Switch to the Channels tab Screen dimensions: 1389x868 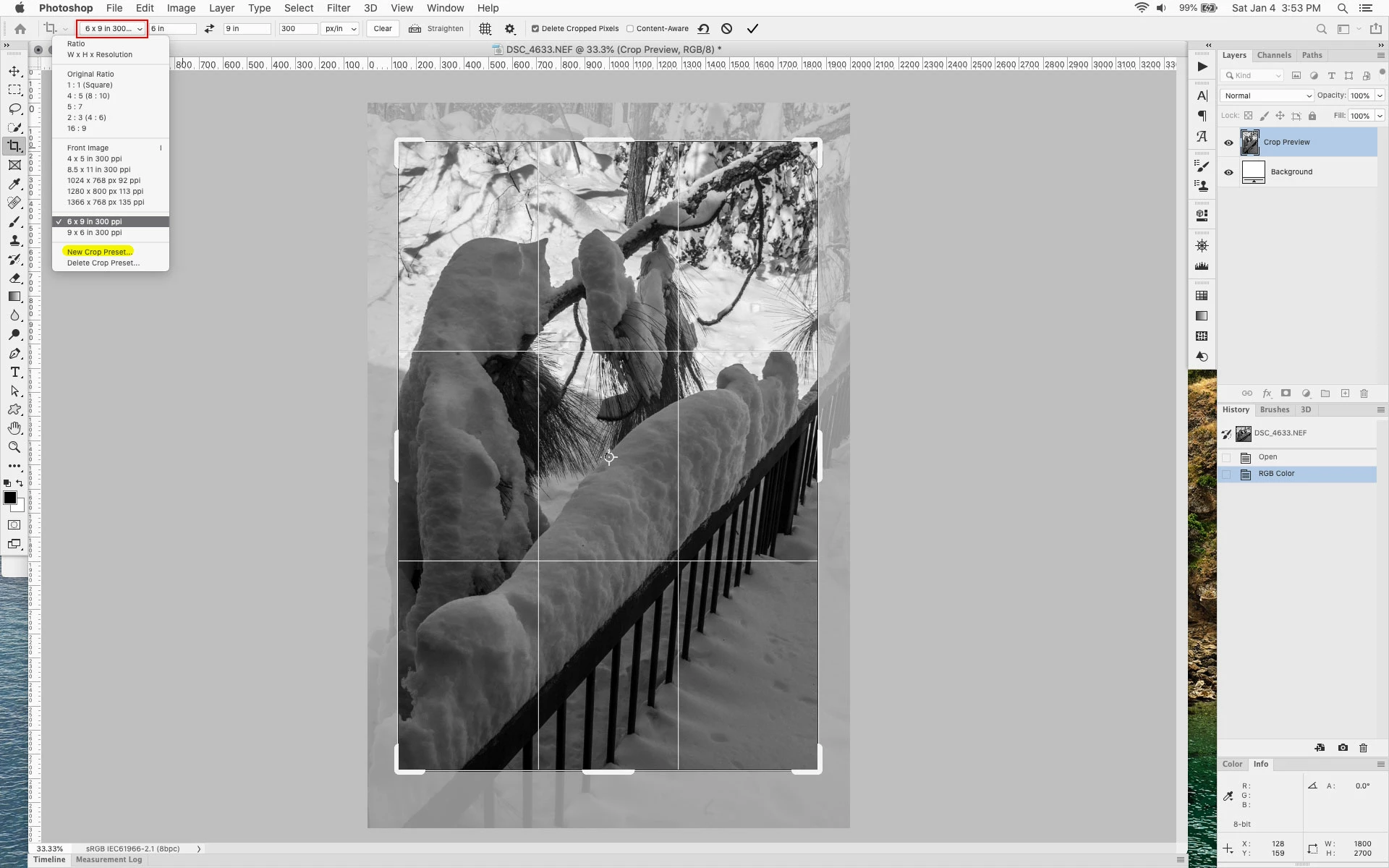(x=1273, y=55)
